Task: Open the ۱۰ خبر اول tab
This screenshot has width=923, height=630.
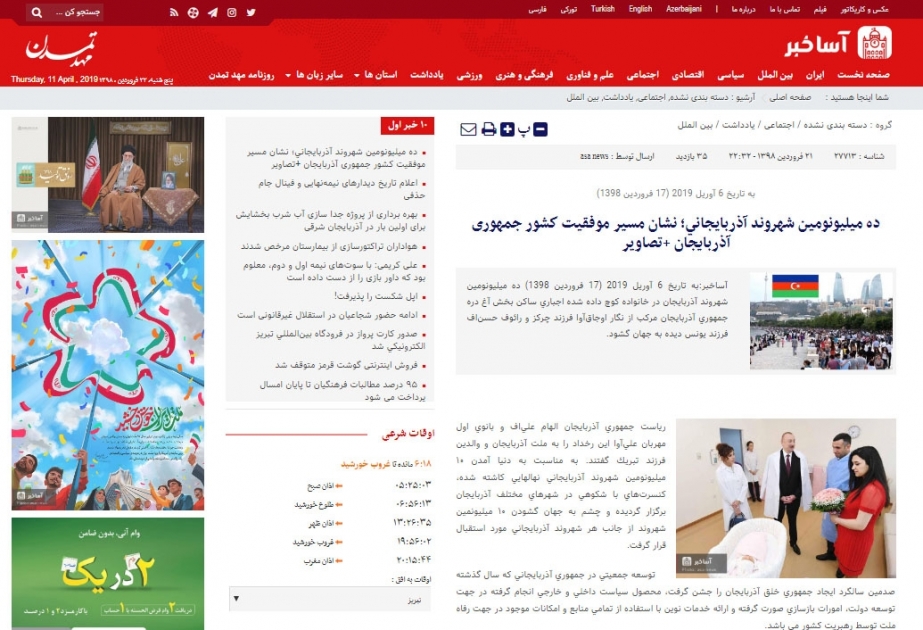Action: (x=407, y=125)
